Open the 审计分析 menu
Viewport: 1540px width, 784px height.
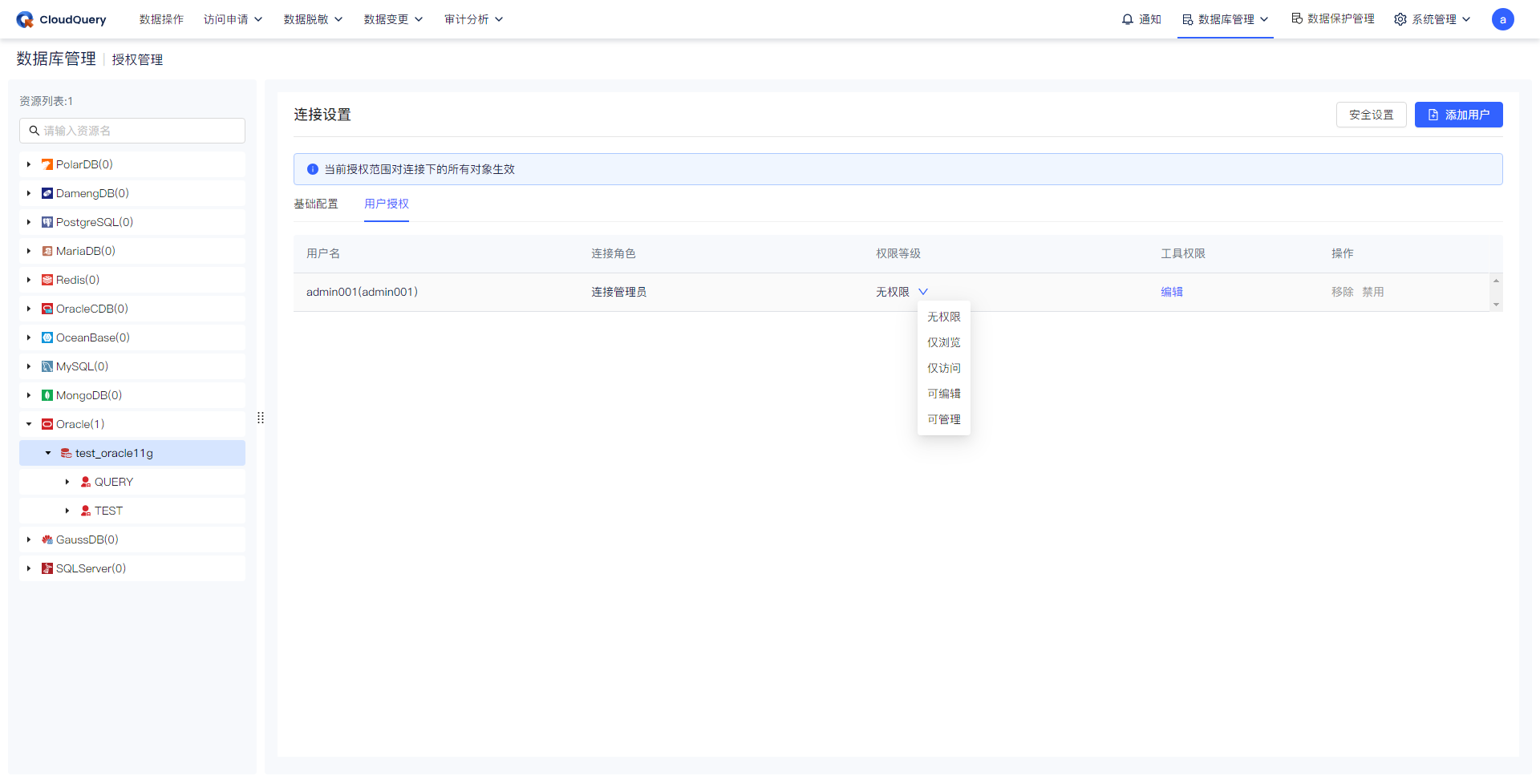[474, 19]
